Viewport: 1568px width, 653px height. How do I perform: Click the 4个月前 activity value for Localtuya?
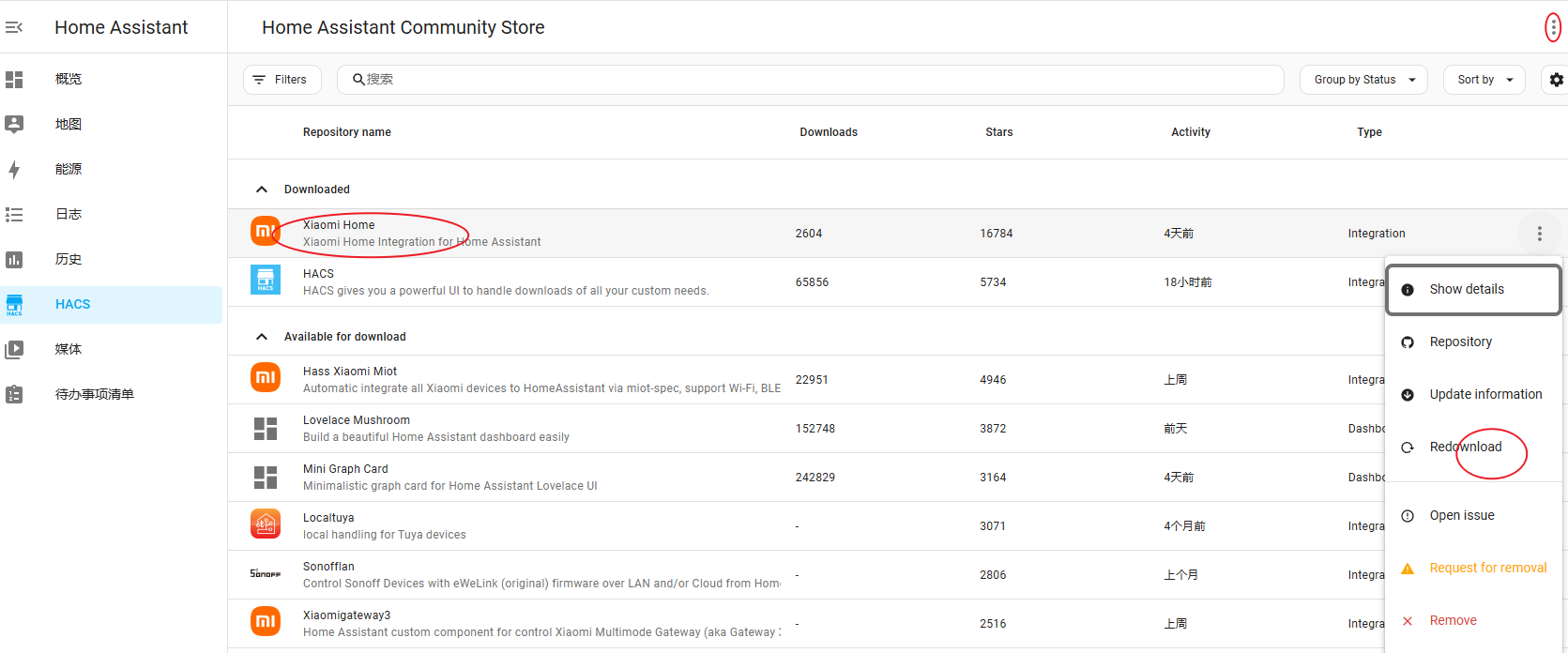coord(1184,526)
